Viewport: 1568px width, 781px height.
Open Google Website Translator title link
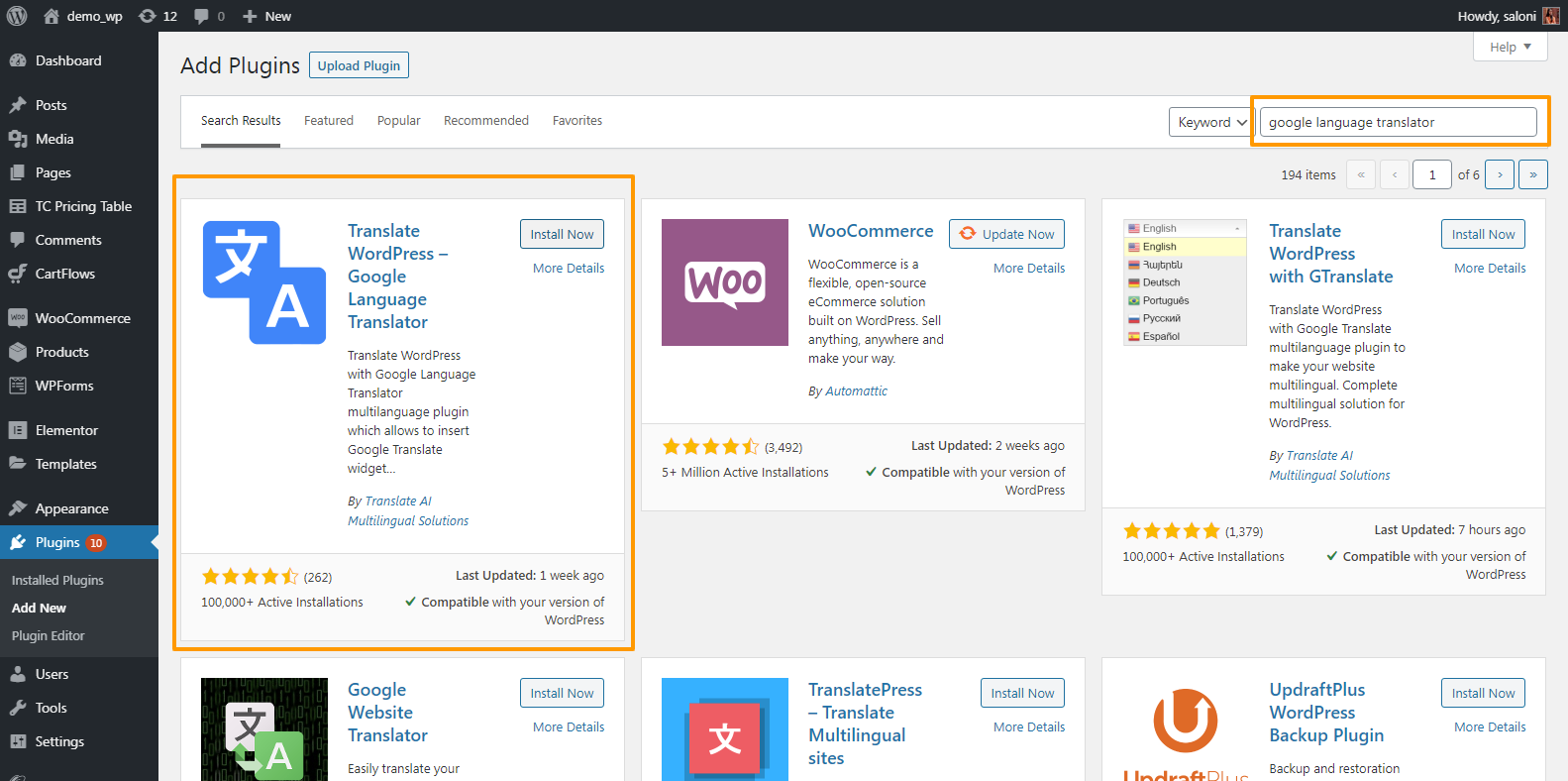coord(387,712)
